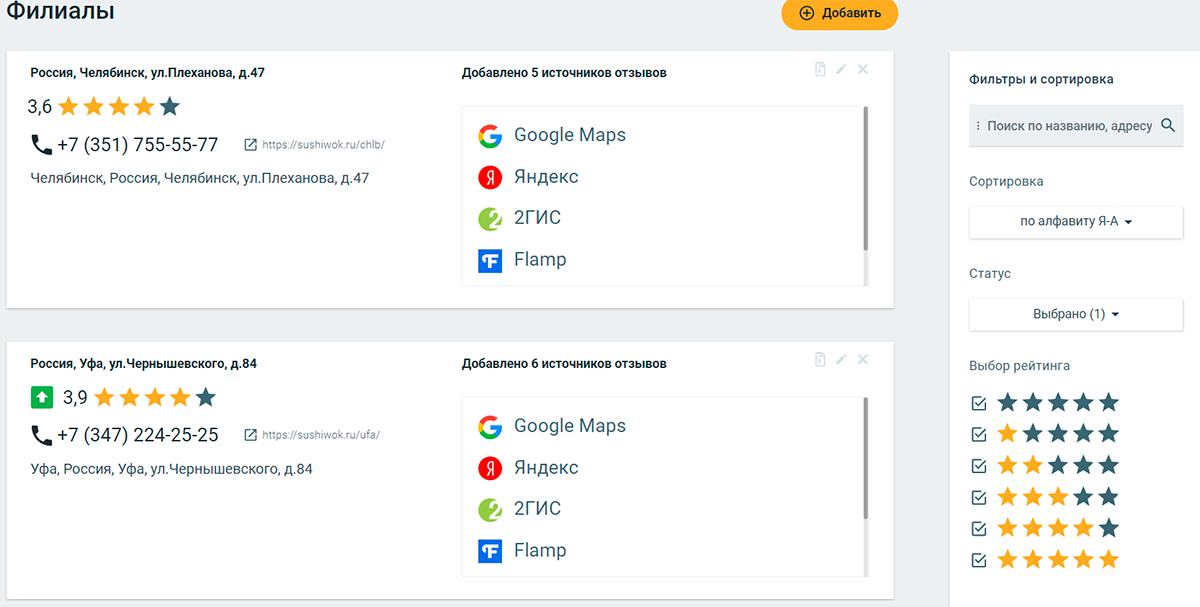Click the document icon on the Ufa branch card

click(820, 359)
